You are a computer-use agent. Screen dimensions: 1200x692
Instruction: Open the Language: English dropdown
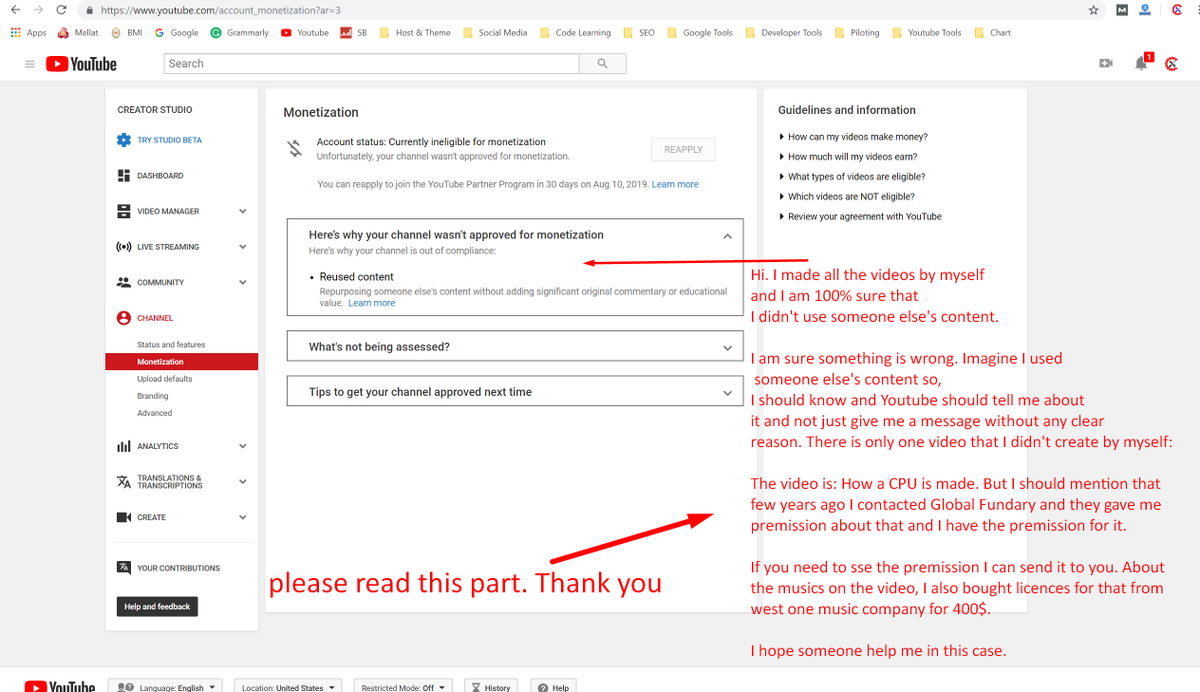click(167, 687)
